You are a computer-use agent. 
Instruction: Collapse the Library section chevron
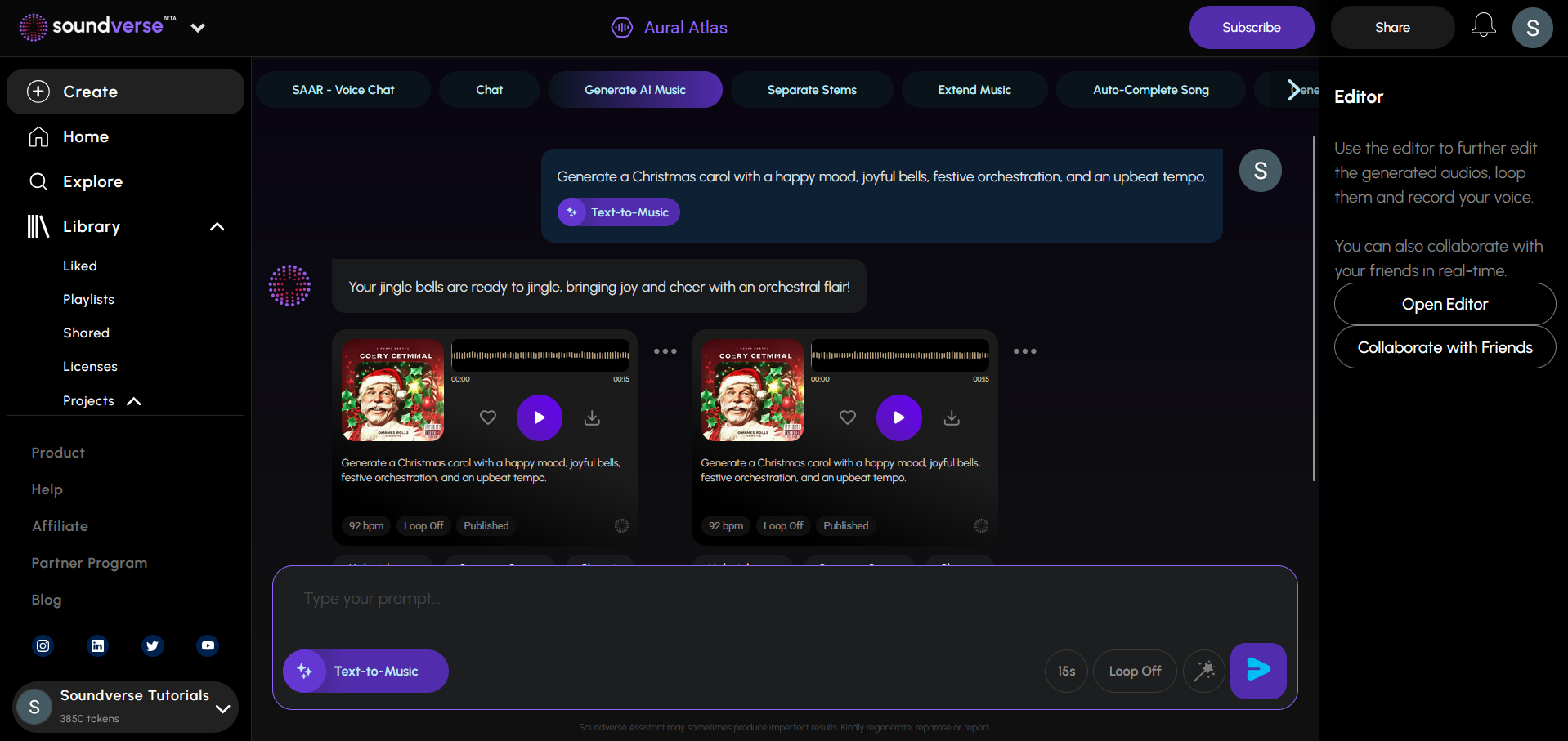coord(217,226)
